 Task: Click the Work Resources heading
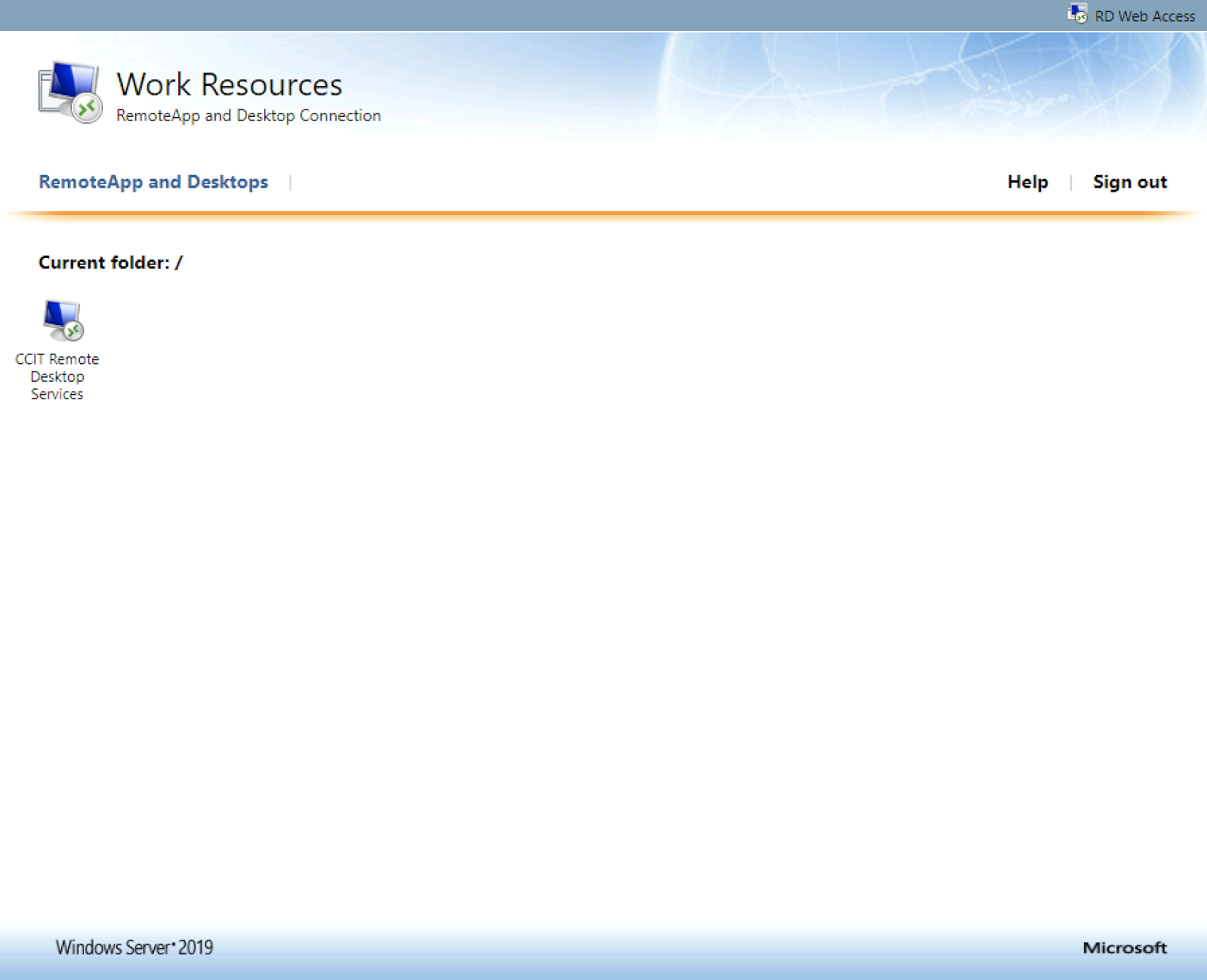tap(229, 84)
